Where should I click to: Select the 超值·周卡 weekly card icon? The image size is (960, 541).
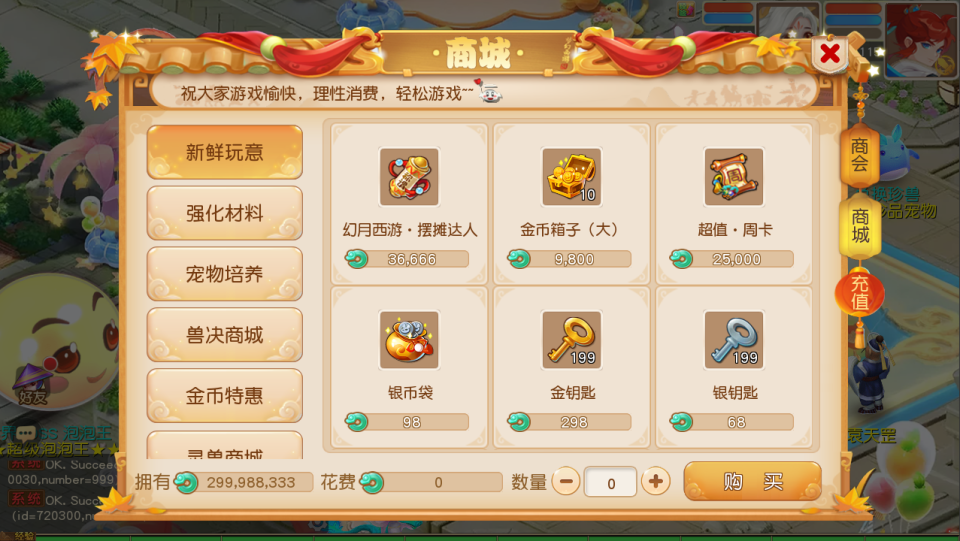click(733, 176)
